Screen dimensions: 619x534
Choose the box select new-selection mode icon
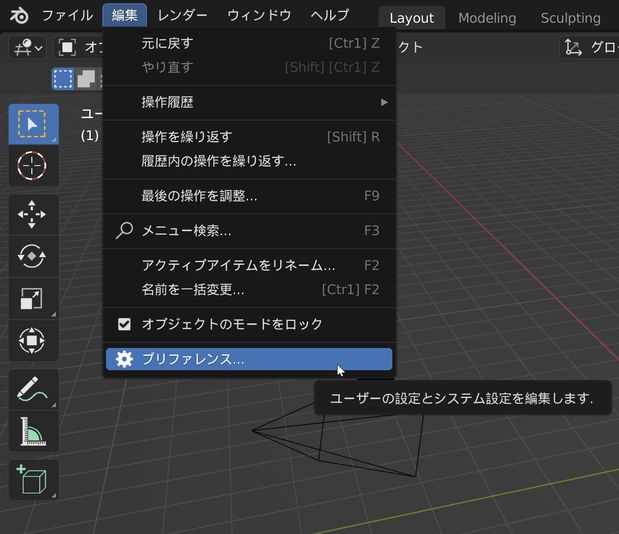tap(63, 79)
